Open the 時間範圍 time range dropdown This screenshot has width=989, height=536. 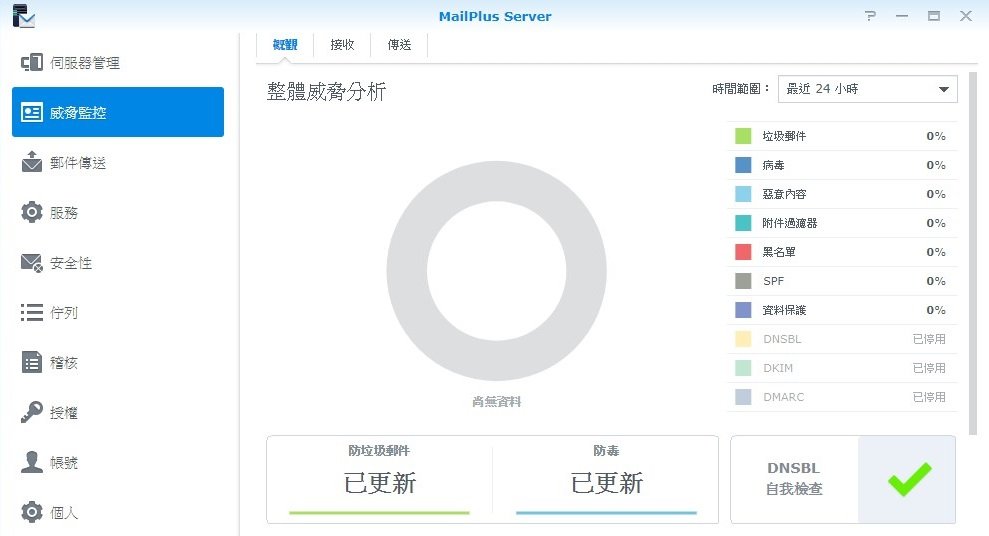coord(867,89)
